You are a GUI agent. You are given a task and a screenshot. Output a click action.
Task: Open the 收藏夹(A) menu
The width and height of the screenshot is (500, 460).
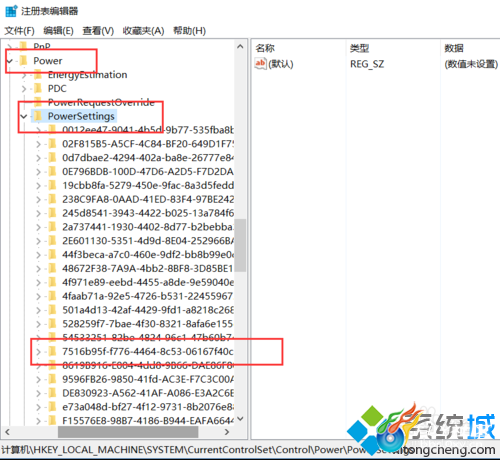tap(143, 31)
